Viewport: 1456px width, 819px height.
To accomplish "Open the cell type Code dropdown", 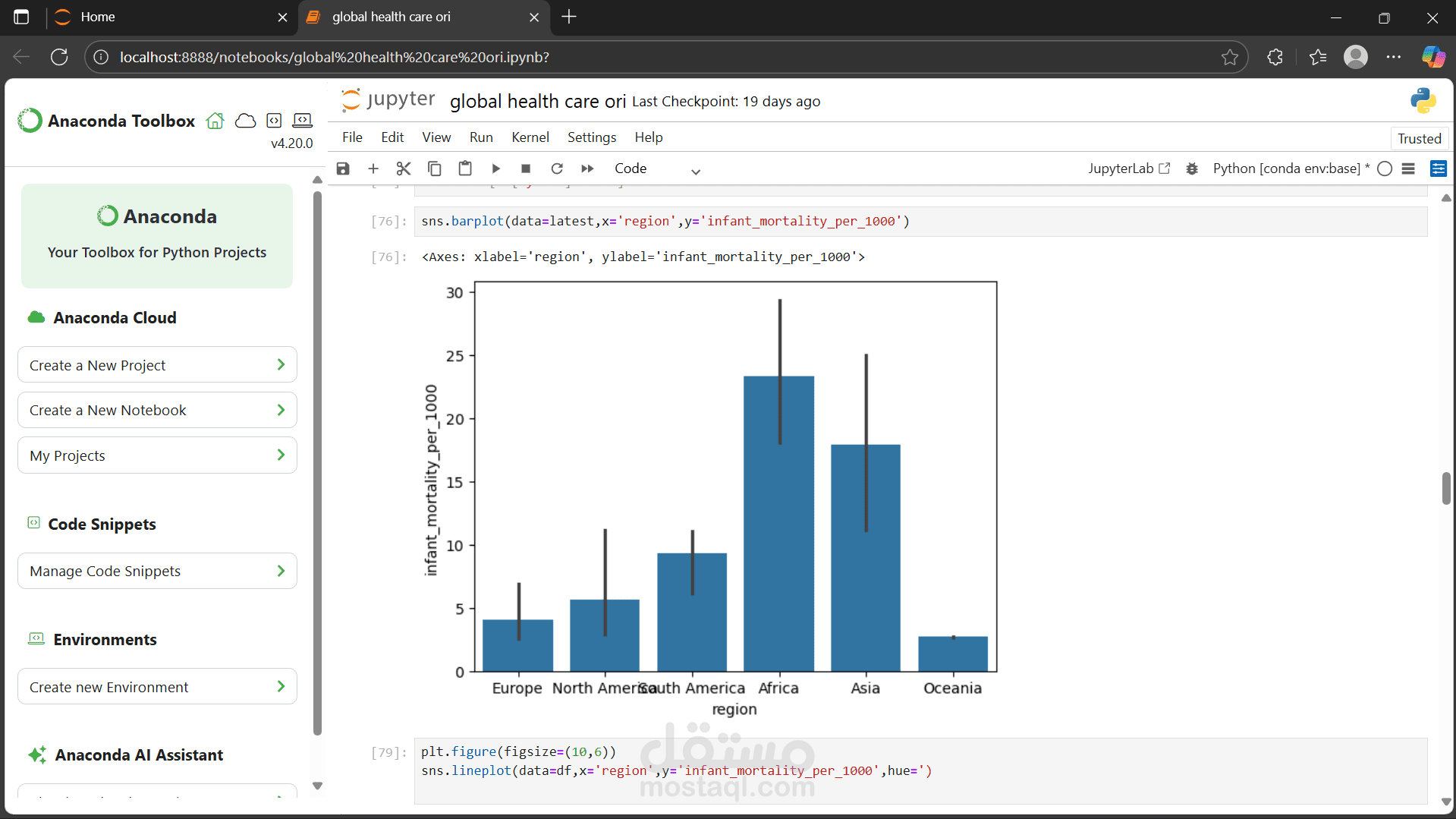I will [x=657, y=169].
